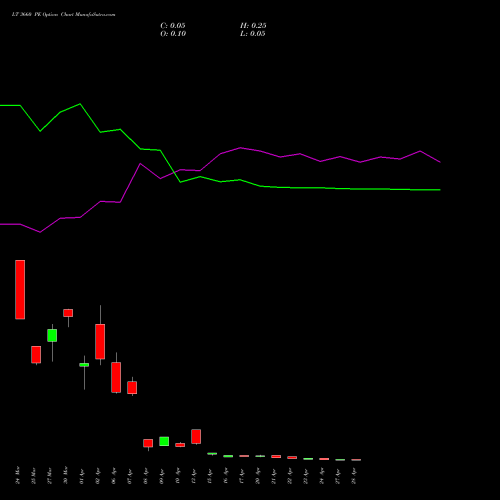This screenshot has height=500, width=500.
Task: Click the 25 Mar date label
Action: [x=34, y=475]
